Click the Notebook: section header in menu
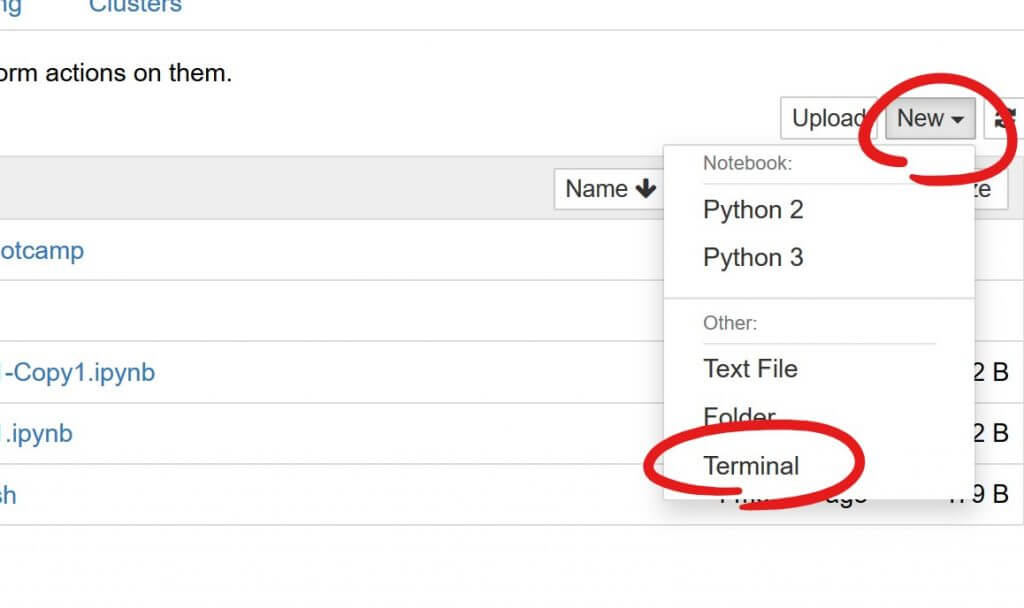Viewport: 1024px width, 608px height. click(747, 163)
